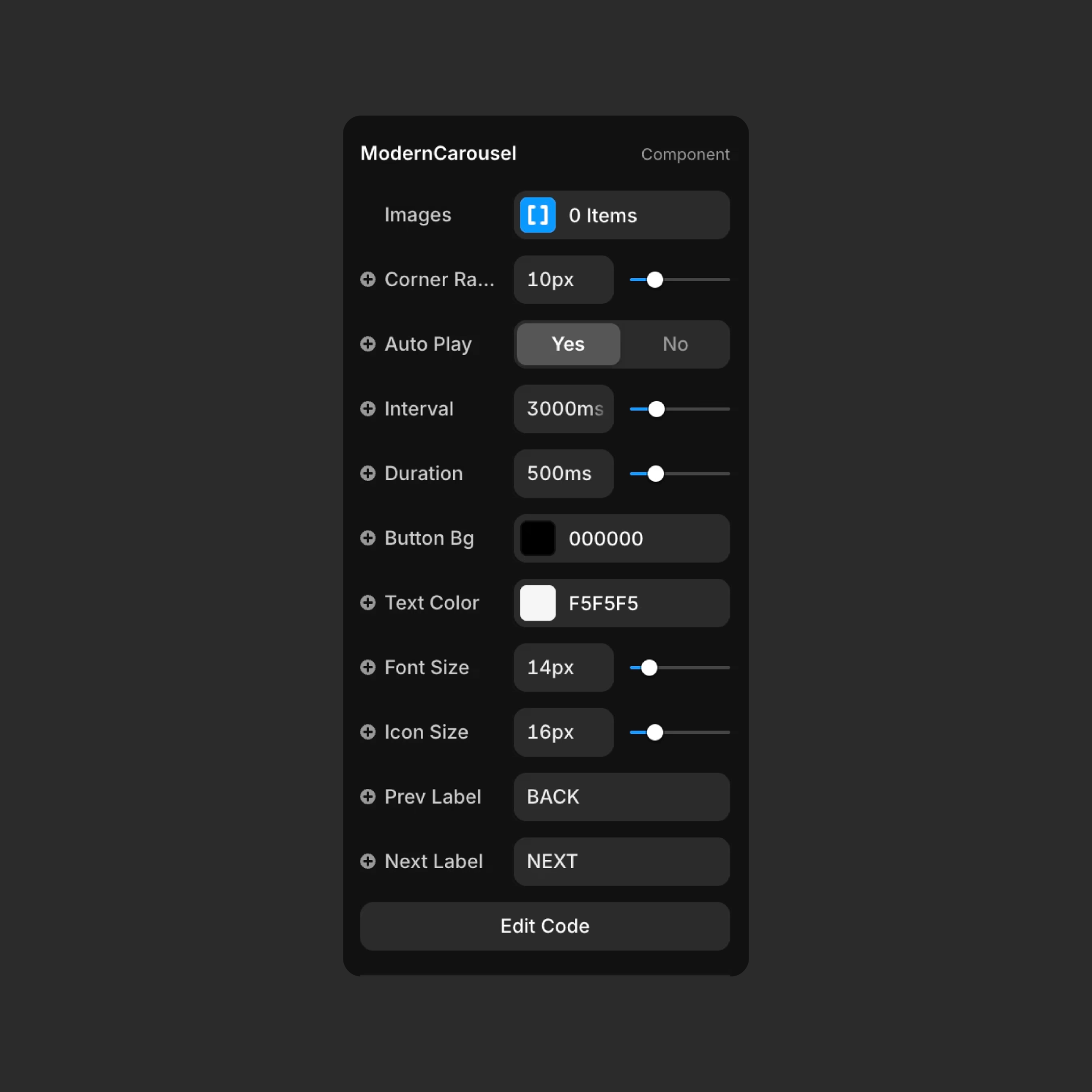Viewport: 1092px width, 1092px height.
Task: Click the plus icon next to Duration
Action: click(368, 473)
